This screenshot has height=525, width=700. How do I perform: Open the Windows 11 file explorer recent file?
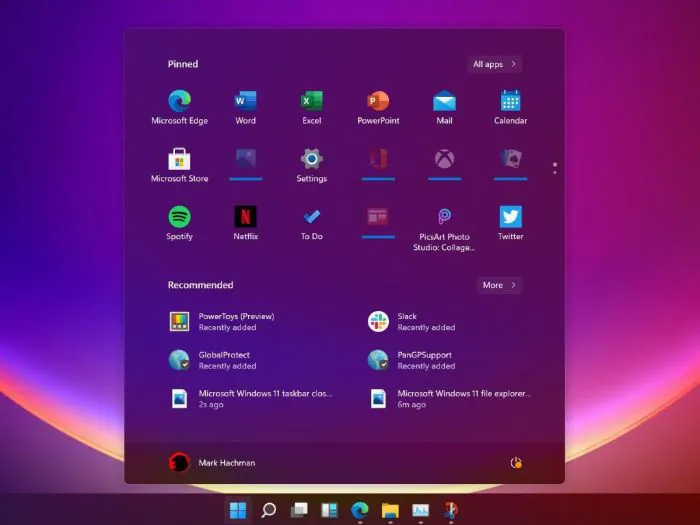(x=450, y=399)
